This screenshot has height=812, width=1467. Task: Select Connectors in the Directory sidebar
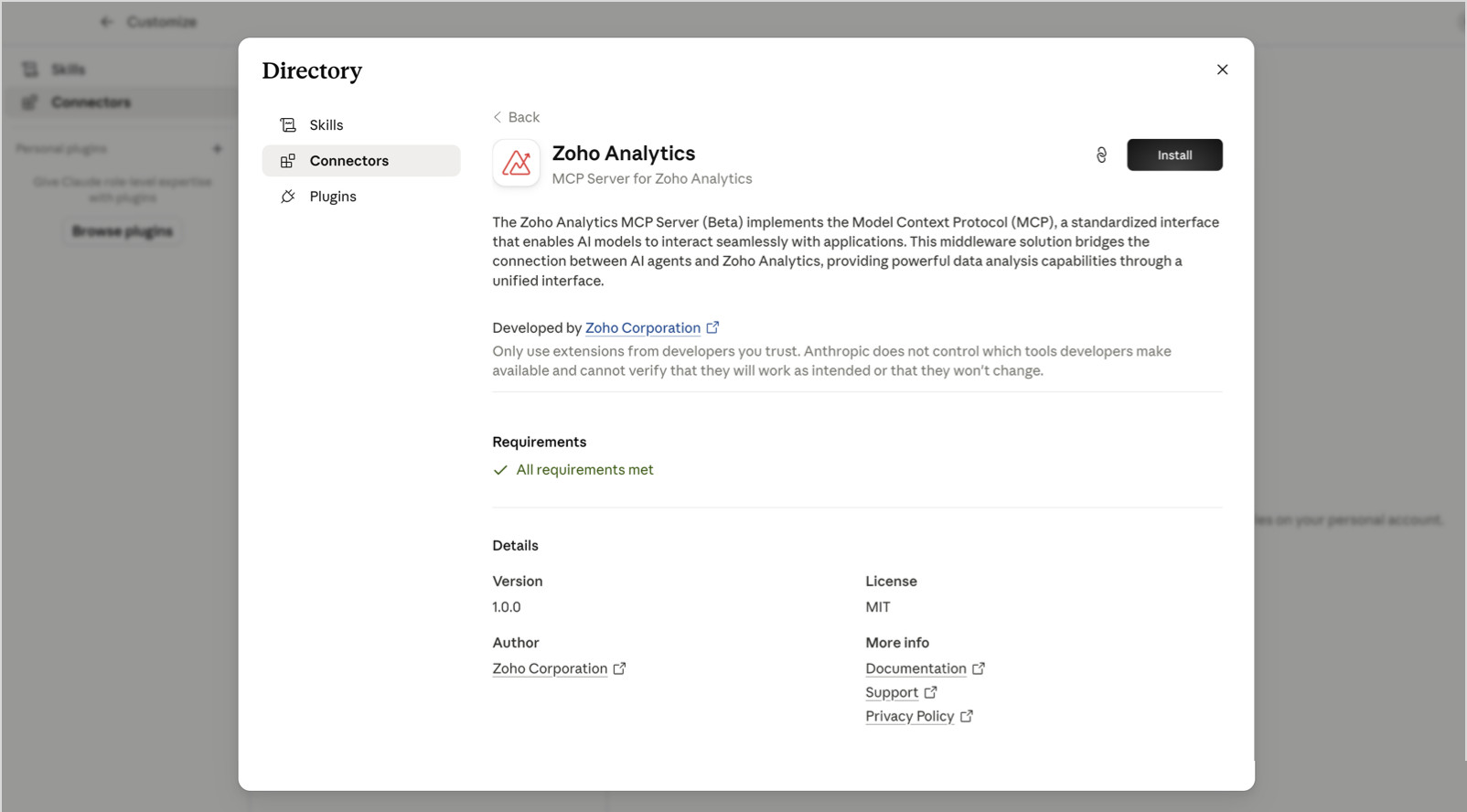(361, 161)
